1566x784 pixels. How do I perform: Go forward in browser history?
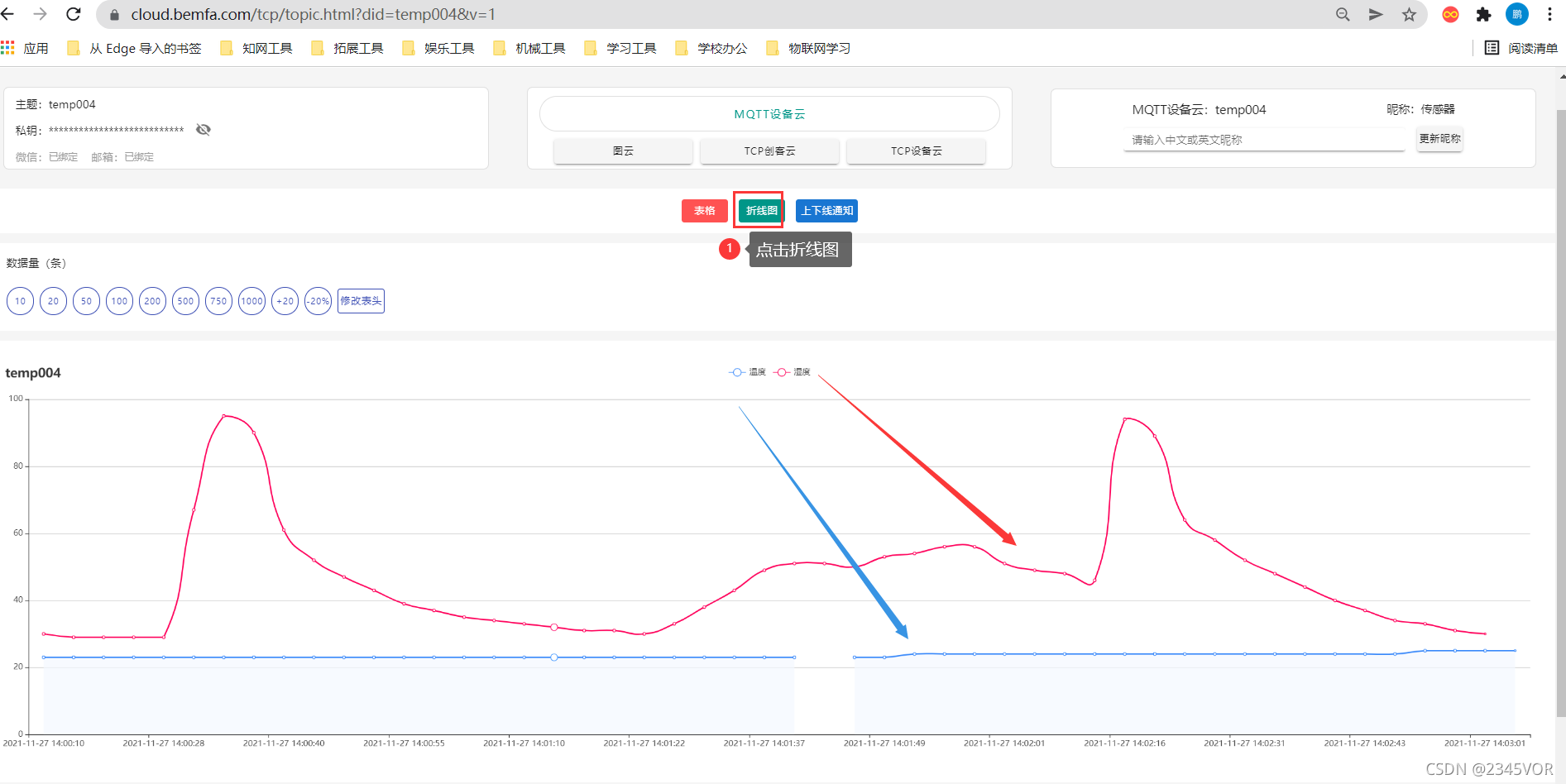[x=40, y=14]
